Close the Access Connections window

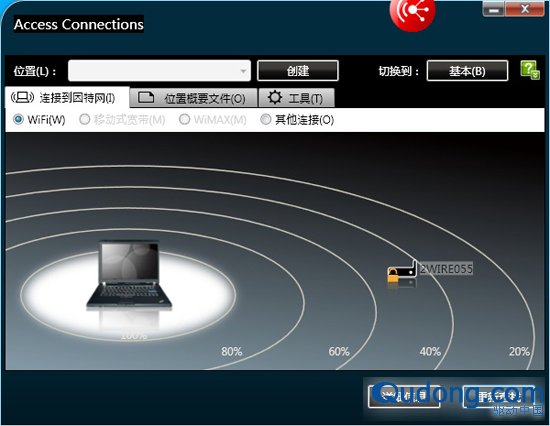(x=525, y=9)
